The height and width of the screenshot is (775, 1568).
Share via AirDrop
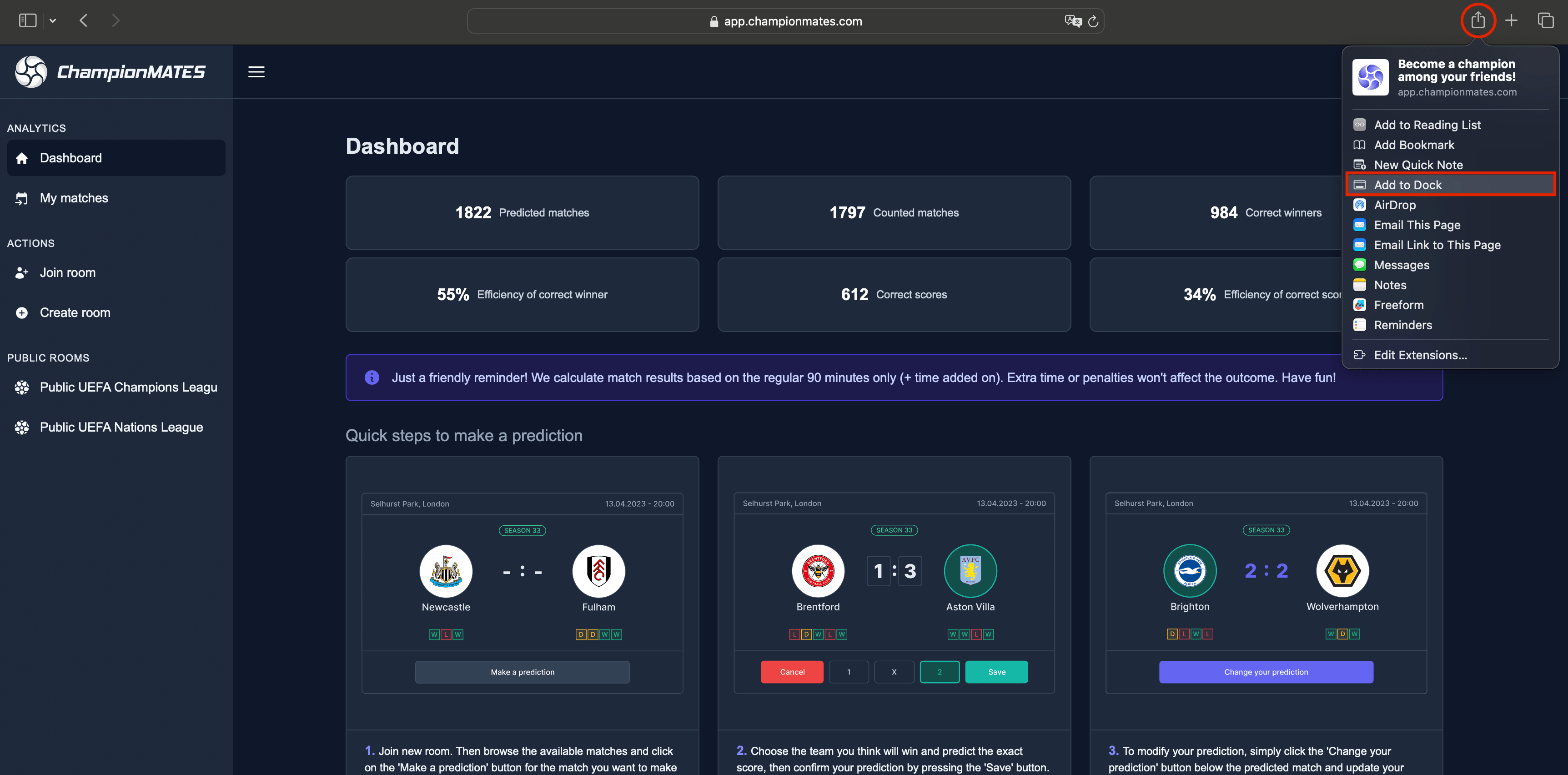1451,205
